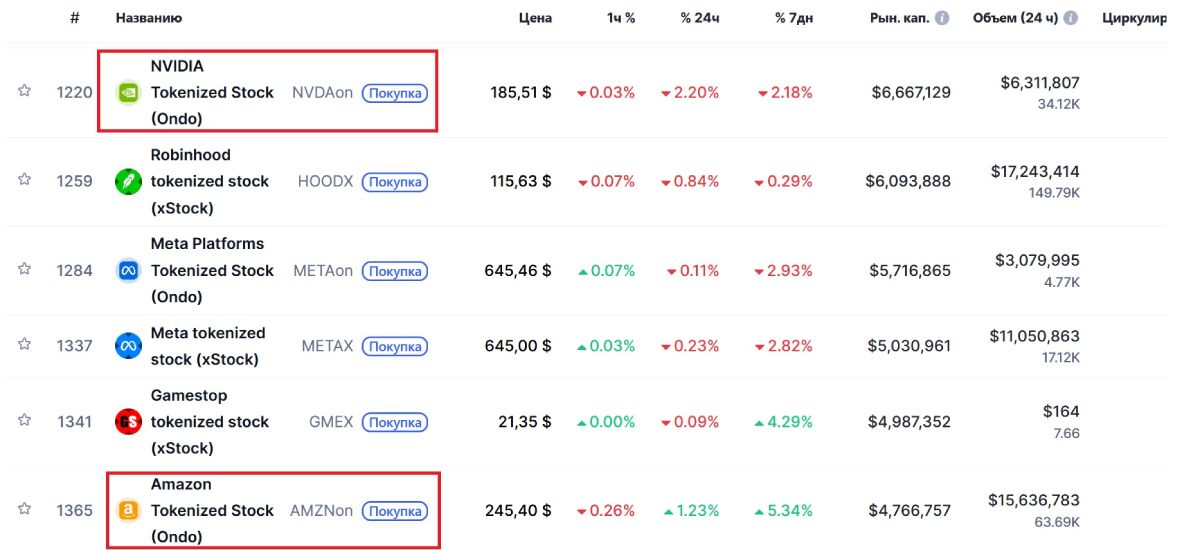Click Покупка button for HOODX

pyautogui.click(x=395, y=182)
